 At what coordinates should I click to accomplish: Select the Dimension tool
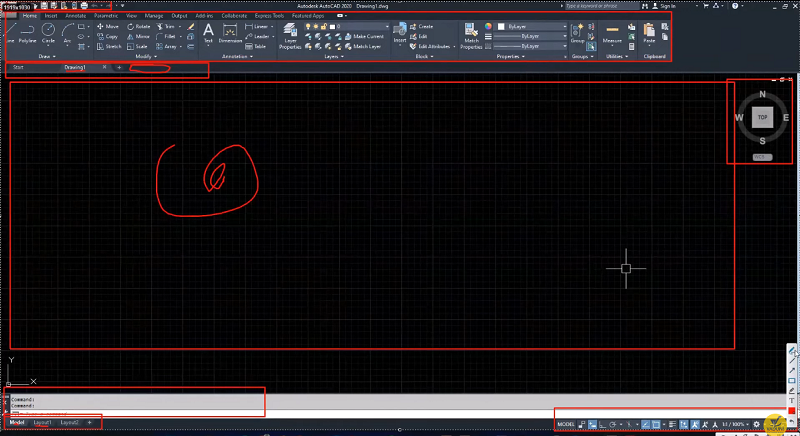pos(230,34)
